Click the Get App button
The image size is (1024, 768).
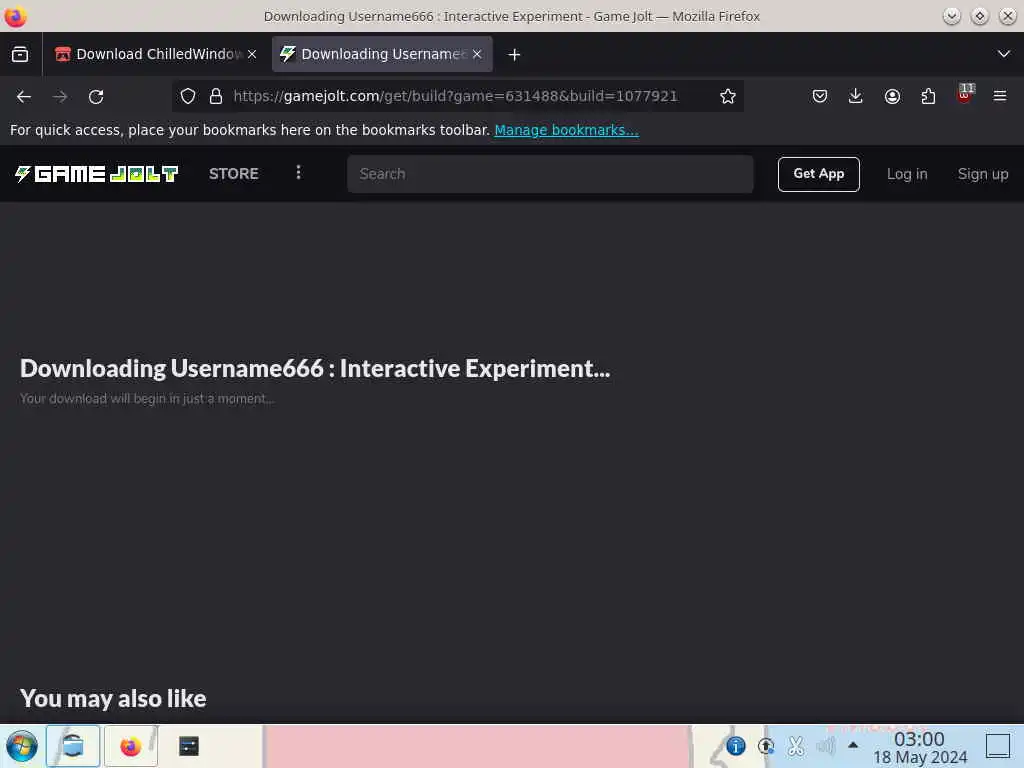(818, 174)
